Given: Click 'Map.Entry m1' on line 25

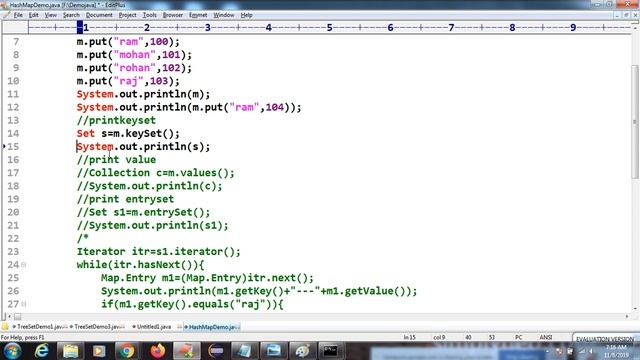Looking at the screenshot, I should click(x=138, y=278).
